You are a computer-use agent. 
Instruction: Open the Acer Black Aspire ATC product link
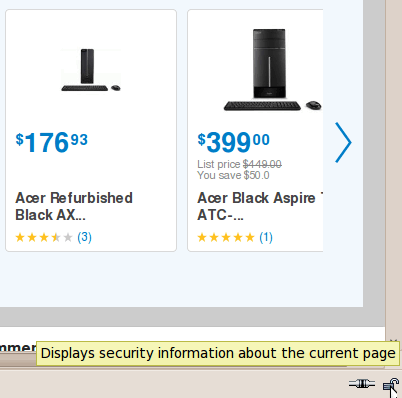(260, 206)
